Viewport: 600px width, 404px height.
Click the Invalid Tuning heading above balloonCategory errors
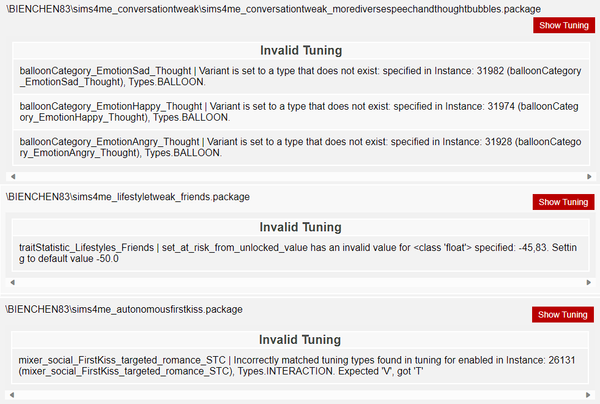click(300, 50)
